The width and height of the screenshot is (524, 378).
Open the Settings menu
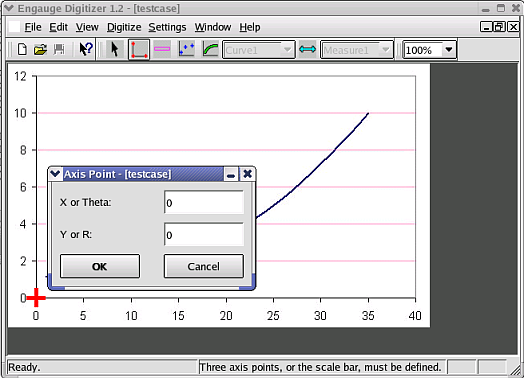(167, 27)
